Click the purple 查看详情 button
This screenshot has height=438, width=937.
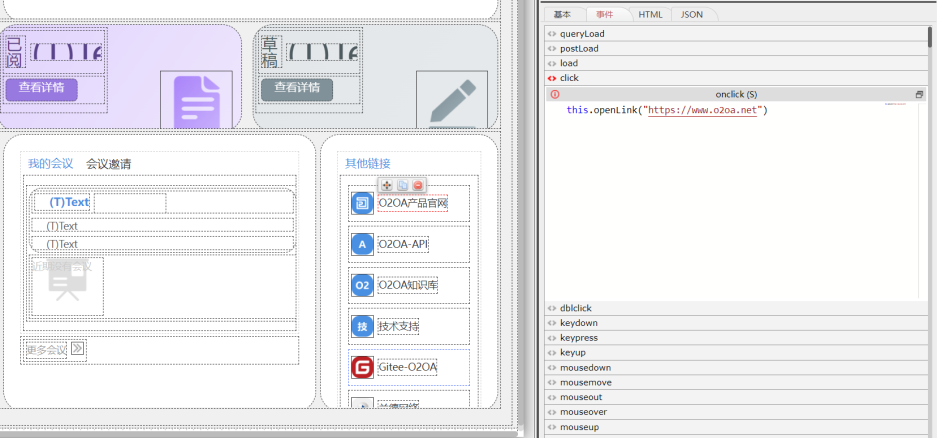pos(41,88)
